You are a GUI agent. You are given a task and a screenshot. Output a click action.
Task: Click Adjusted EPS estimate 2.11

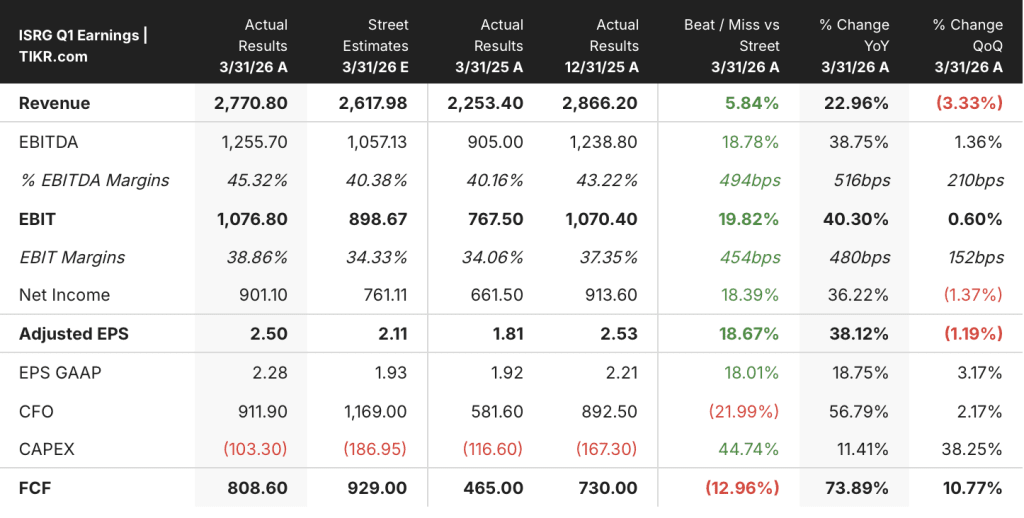tap(391, 334)
